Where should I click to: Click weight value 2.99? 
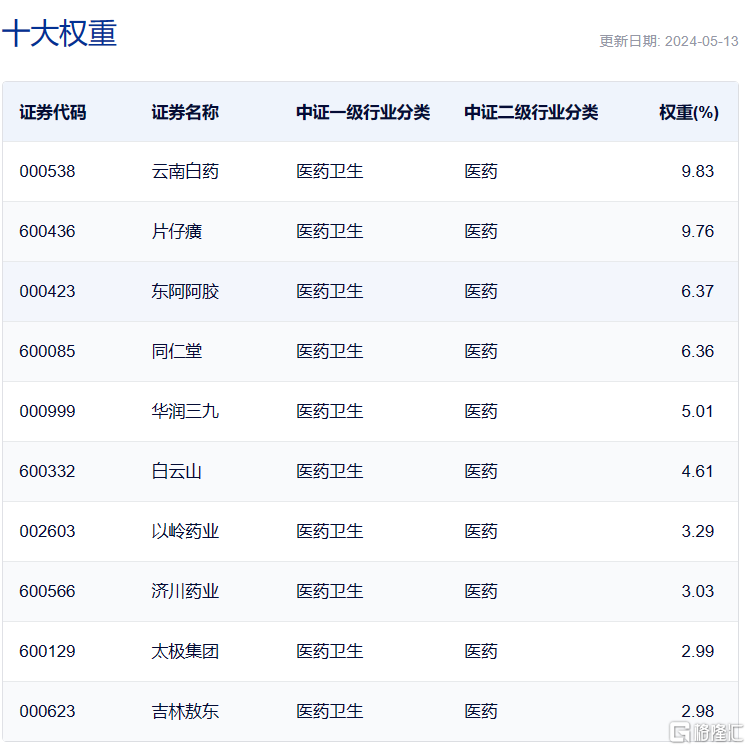pos(698,651)
